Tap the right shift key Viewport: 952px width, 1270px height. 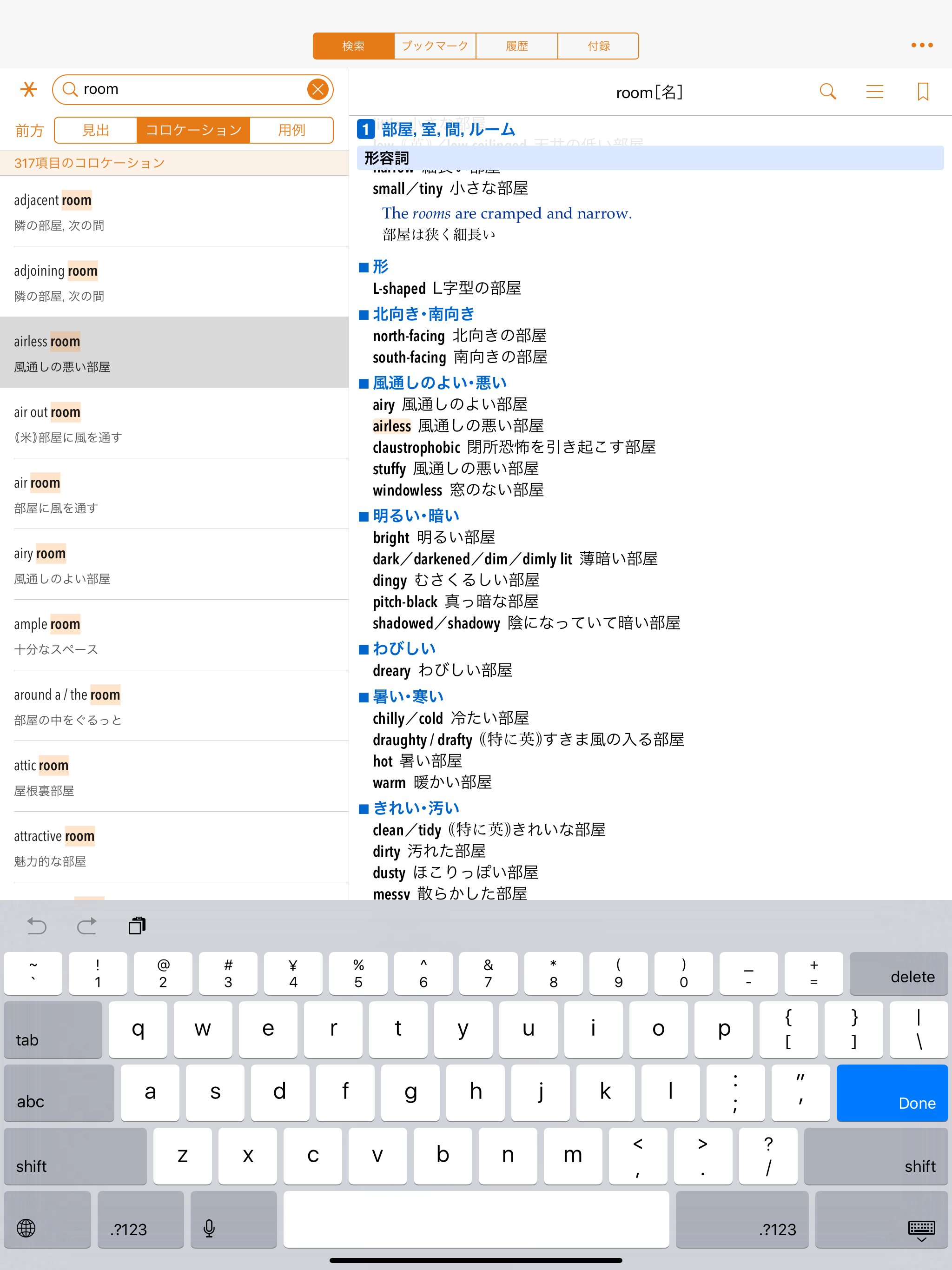pos(876,1156)
